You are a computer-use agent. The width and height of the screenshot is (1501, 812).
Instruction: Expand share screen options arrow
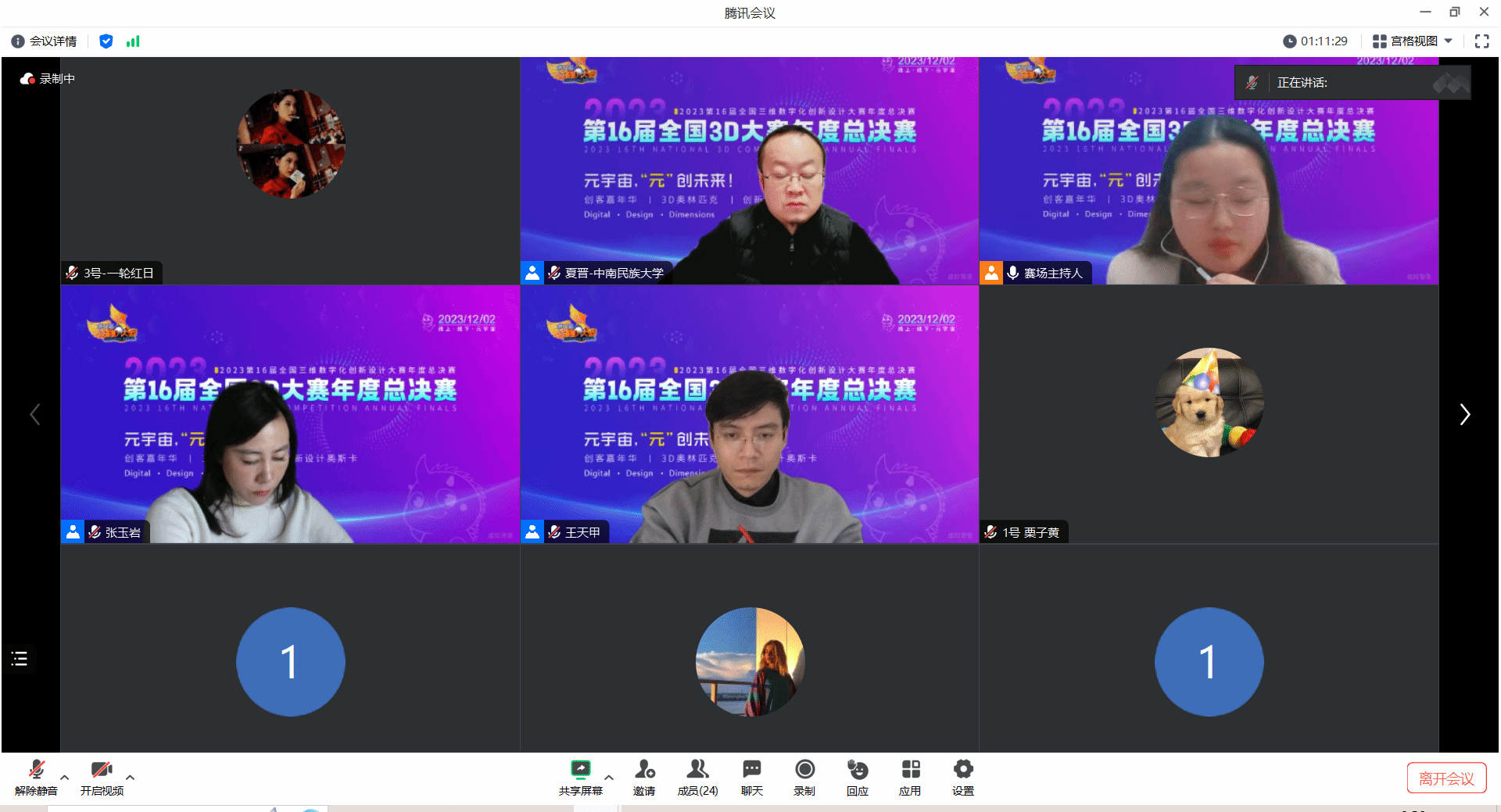(x=609, y=778)
